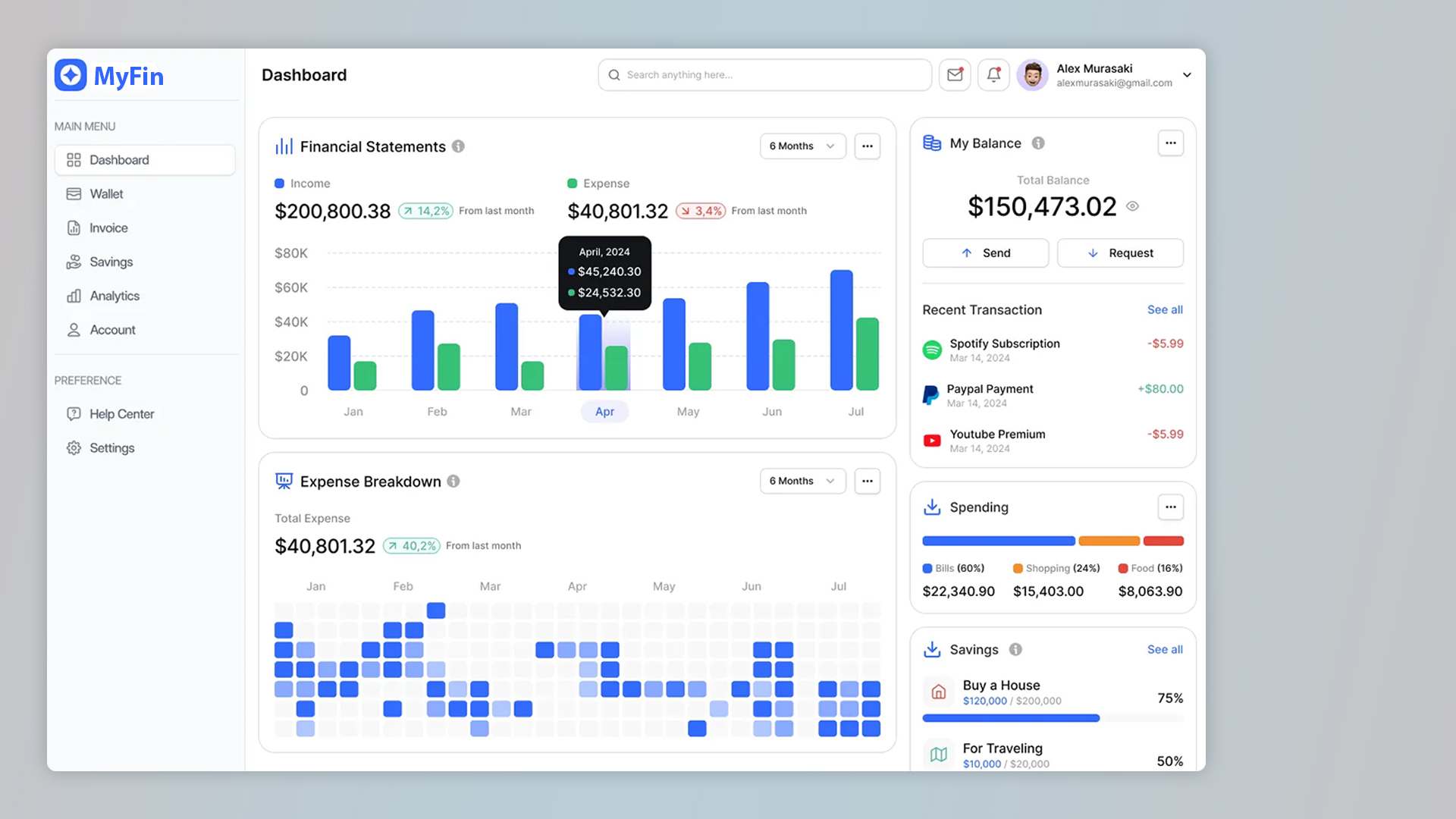Expand Expense Breakdown 6 Months dropdown

[802, 482]
